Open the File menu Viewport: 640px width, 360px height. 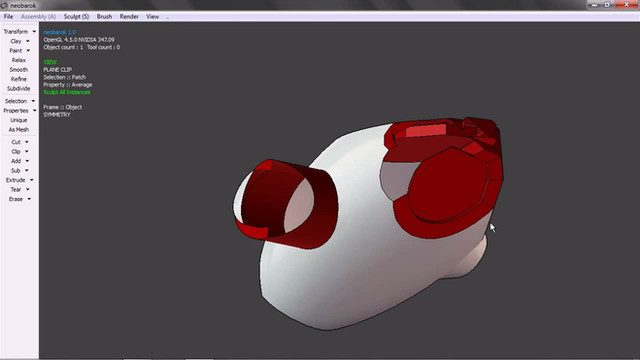8,17
